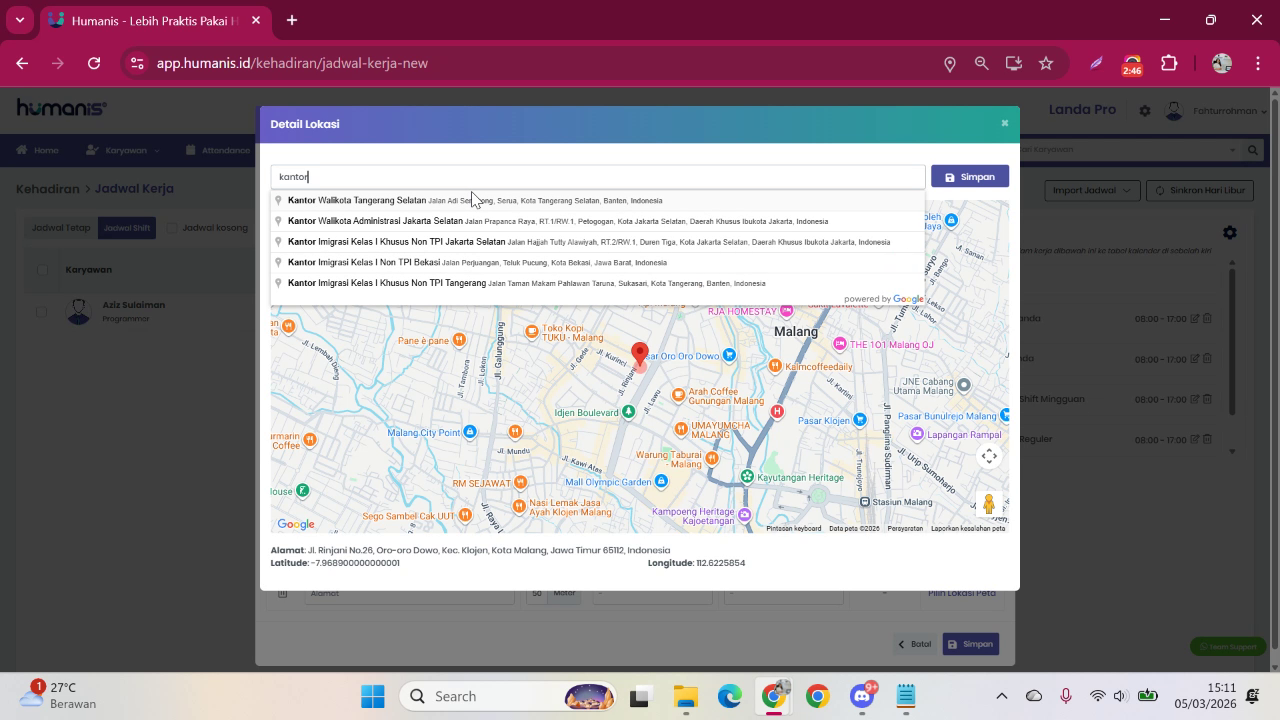
Task: Click Pane è pane restaurant marker
Action: pos(459,340)
